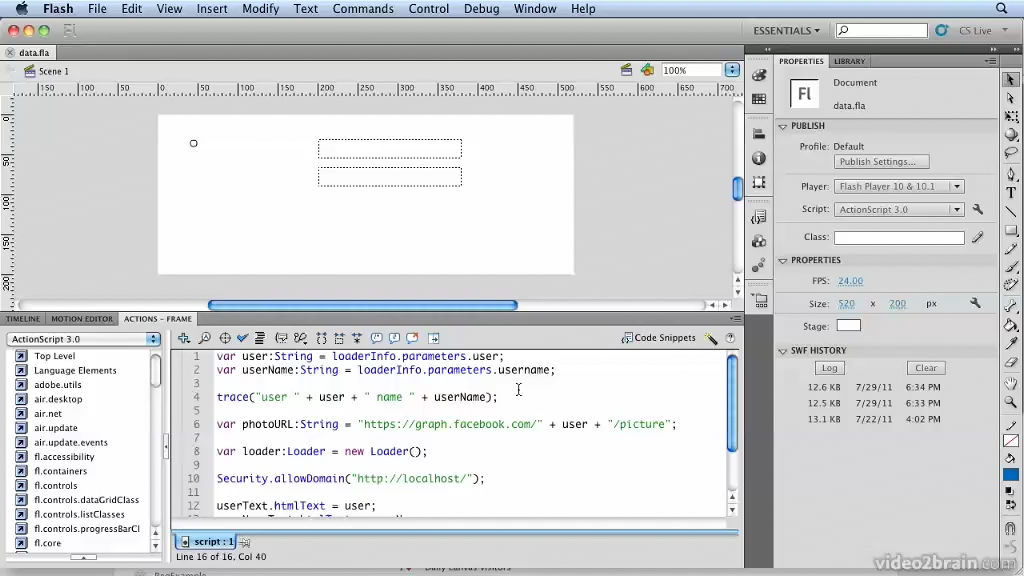Open the Player version dropdown
1024x576 pixels.
coord(899,186)
